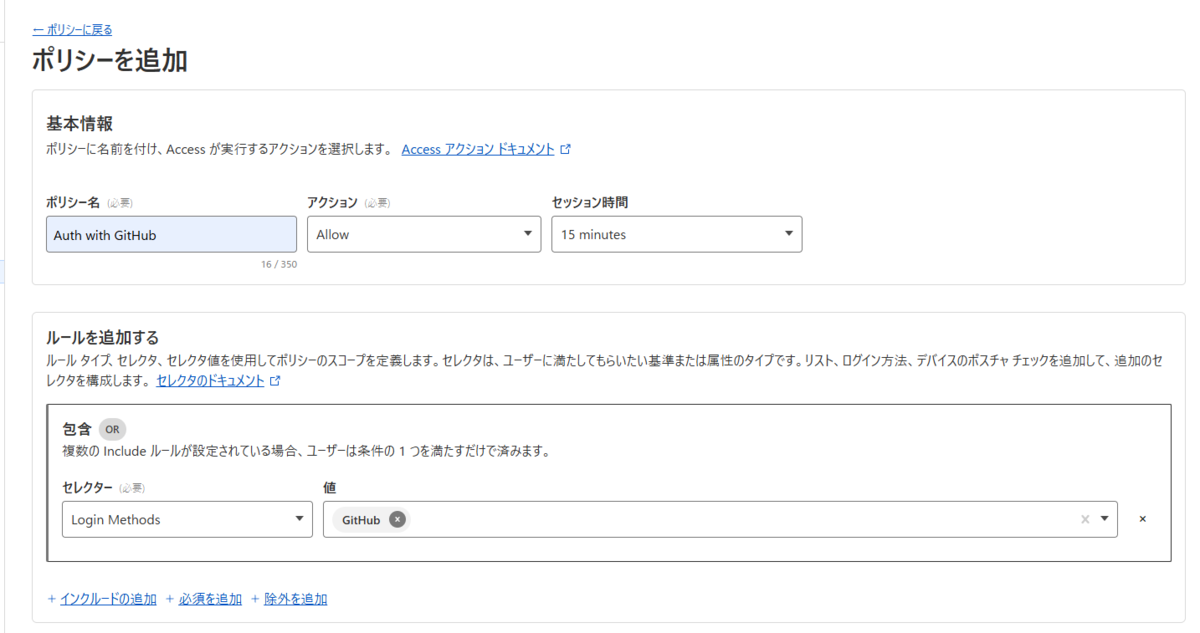Click external-link icon beside Access アクション ドキュメント
The height and width of the screenshot is (633, 1200).
(566, 149)
